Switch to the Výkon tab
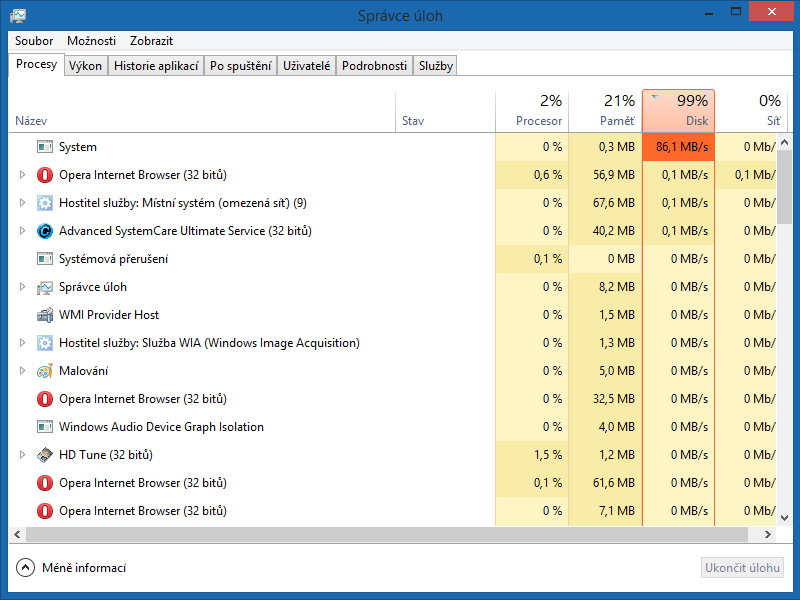 85,66
